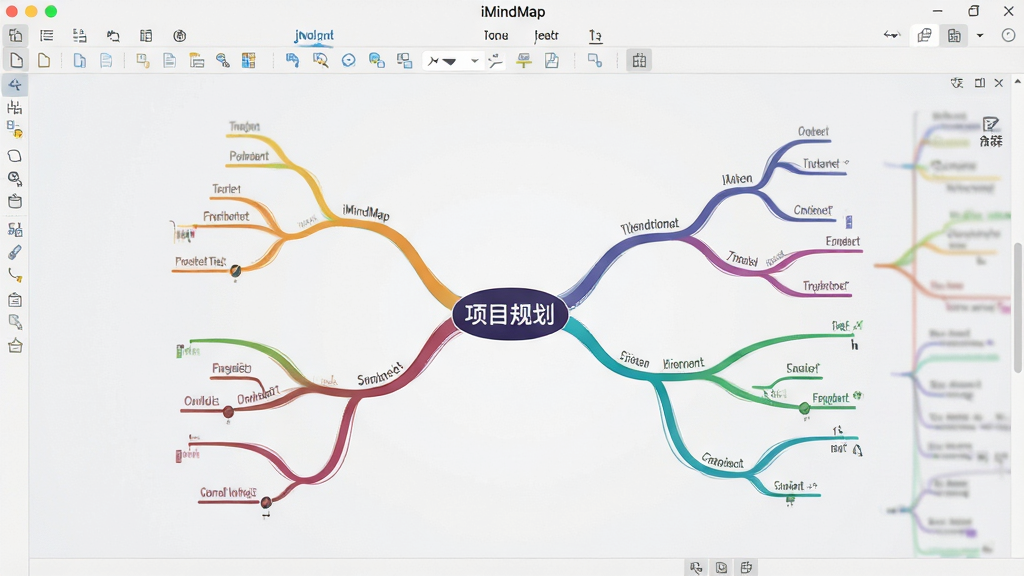Click the round clock icon in the top bar

coord(1008,35)
